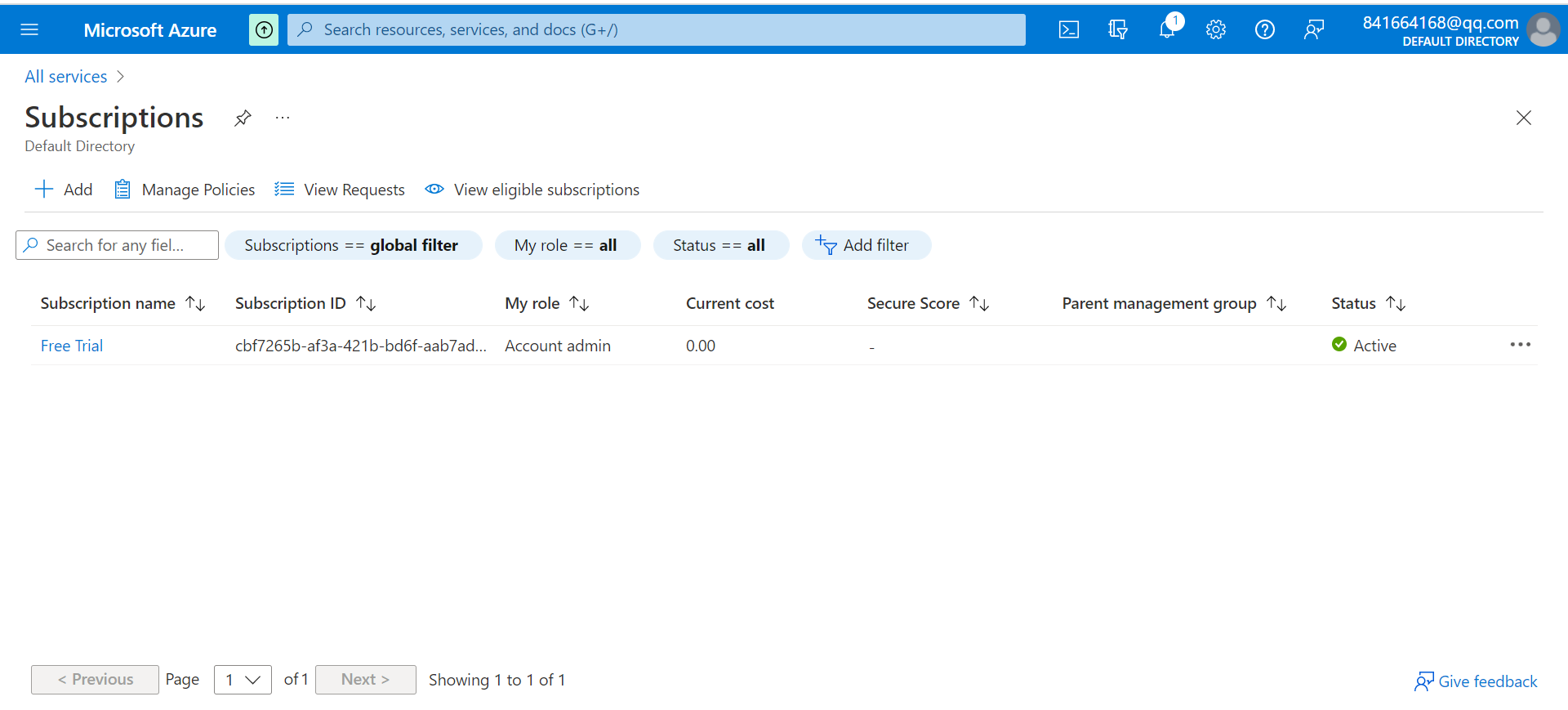Go to All services breadcrumb
Viewport: 1568px width, 710px height.
(x=66, y=77)
